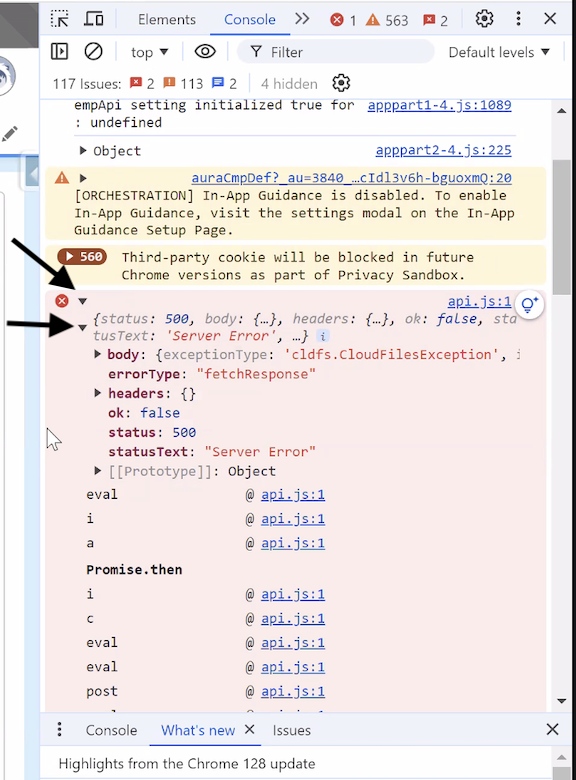The width and height of the screenshot is (576, 780).
Task: Select the What's new drawer tab
Action: point(198,730)
